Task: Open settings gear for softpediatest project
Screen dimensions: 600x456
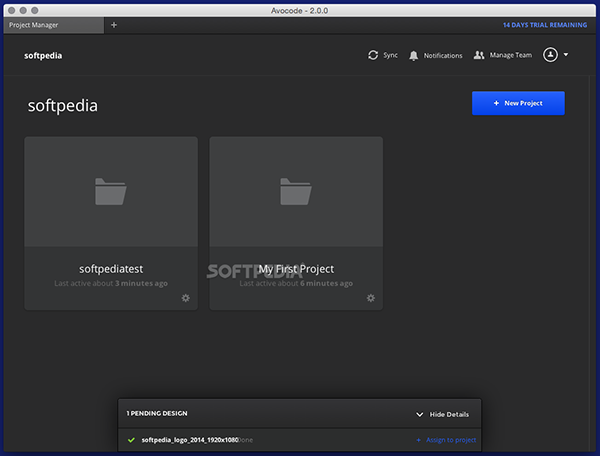Action: coord(185,297)
